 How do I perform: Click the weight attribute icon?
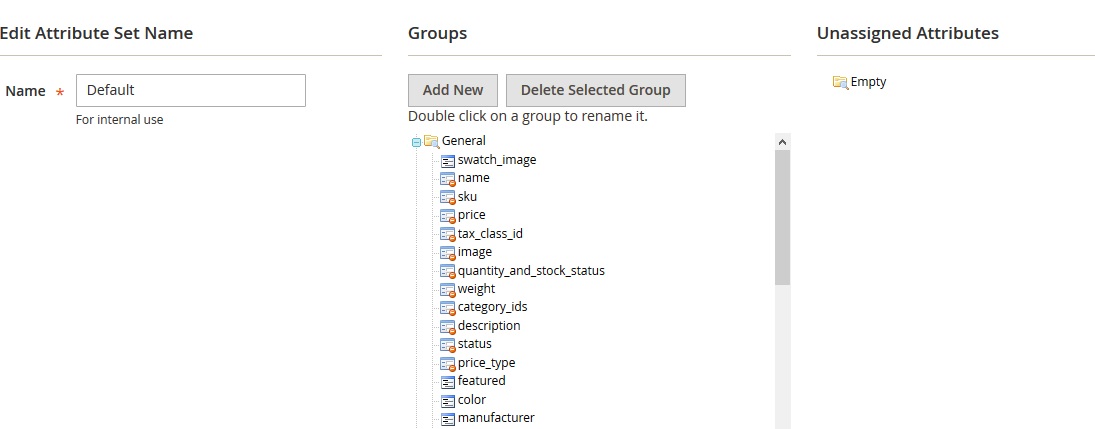coord(448,289)
